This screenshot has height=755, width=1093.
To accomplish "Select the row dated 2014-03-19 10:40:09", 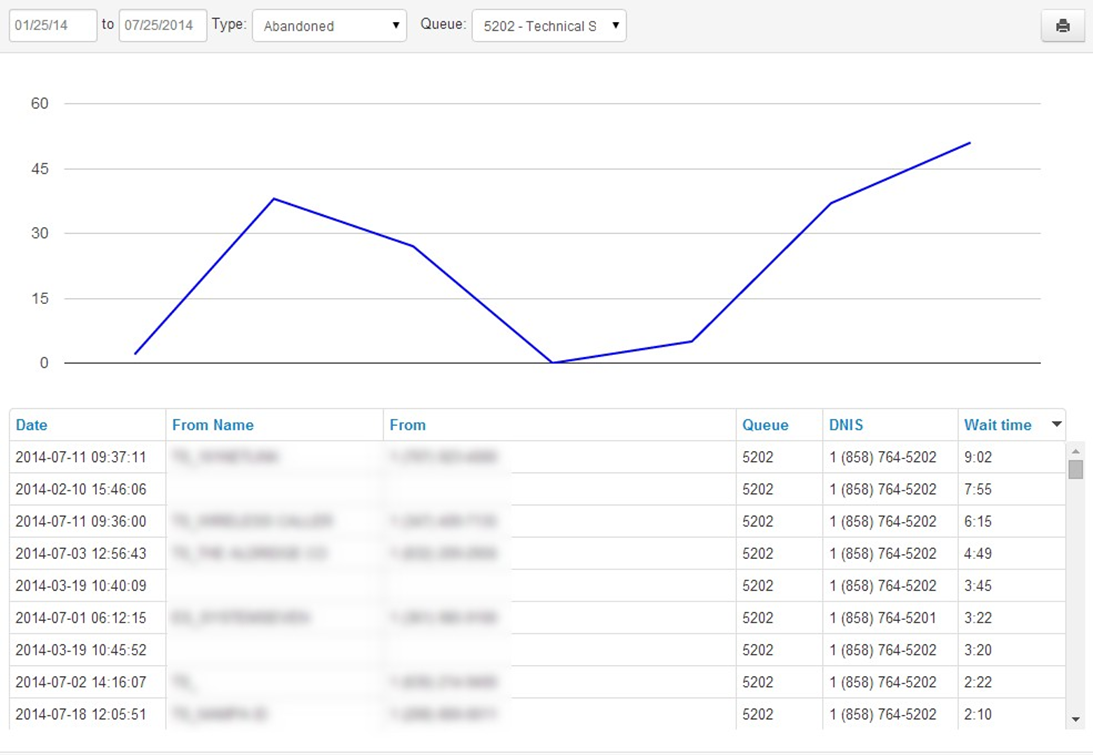I will coord(537,586).
